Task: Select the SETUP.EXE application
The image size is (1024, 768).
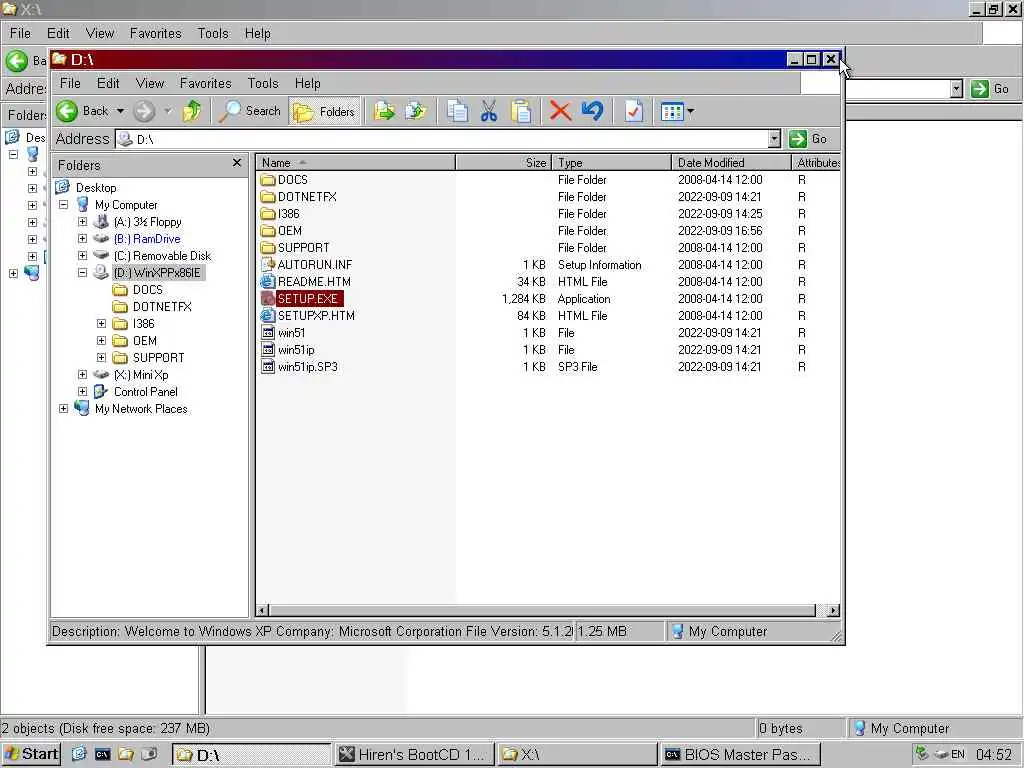Action: click(308, 298)
